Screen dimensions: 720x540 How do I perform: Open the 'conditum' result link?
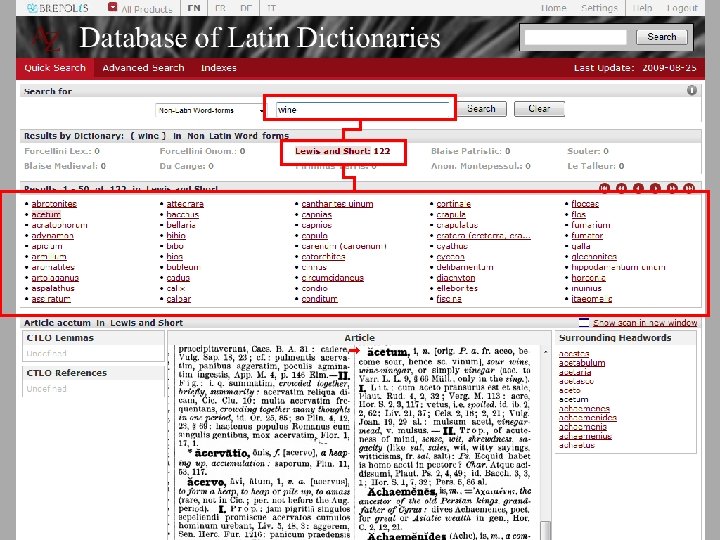320,299
